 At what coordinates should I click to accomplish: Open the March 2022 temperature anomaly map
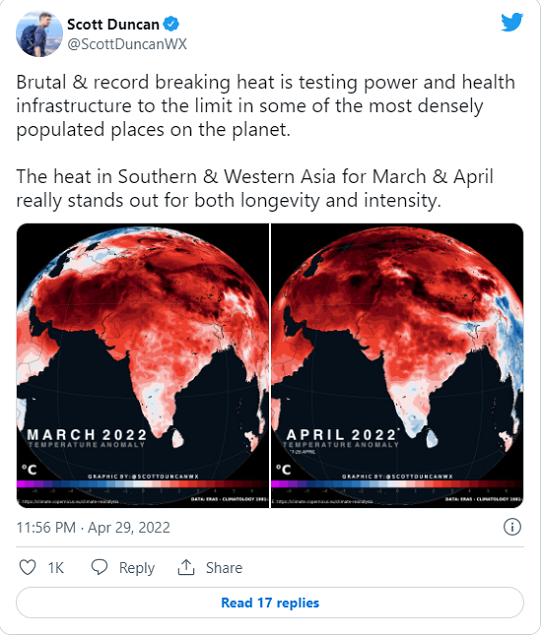(x=143, y=365)
